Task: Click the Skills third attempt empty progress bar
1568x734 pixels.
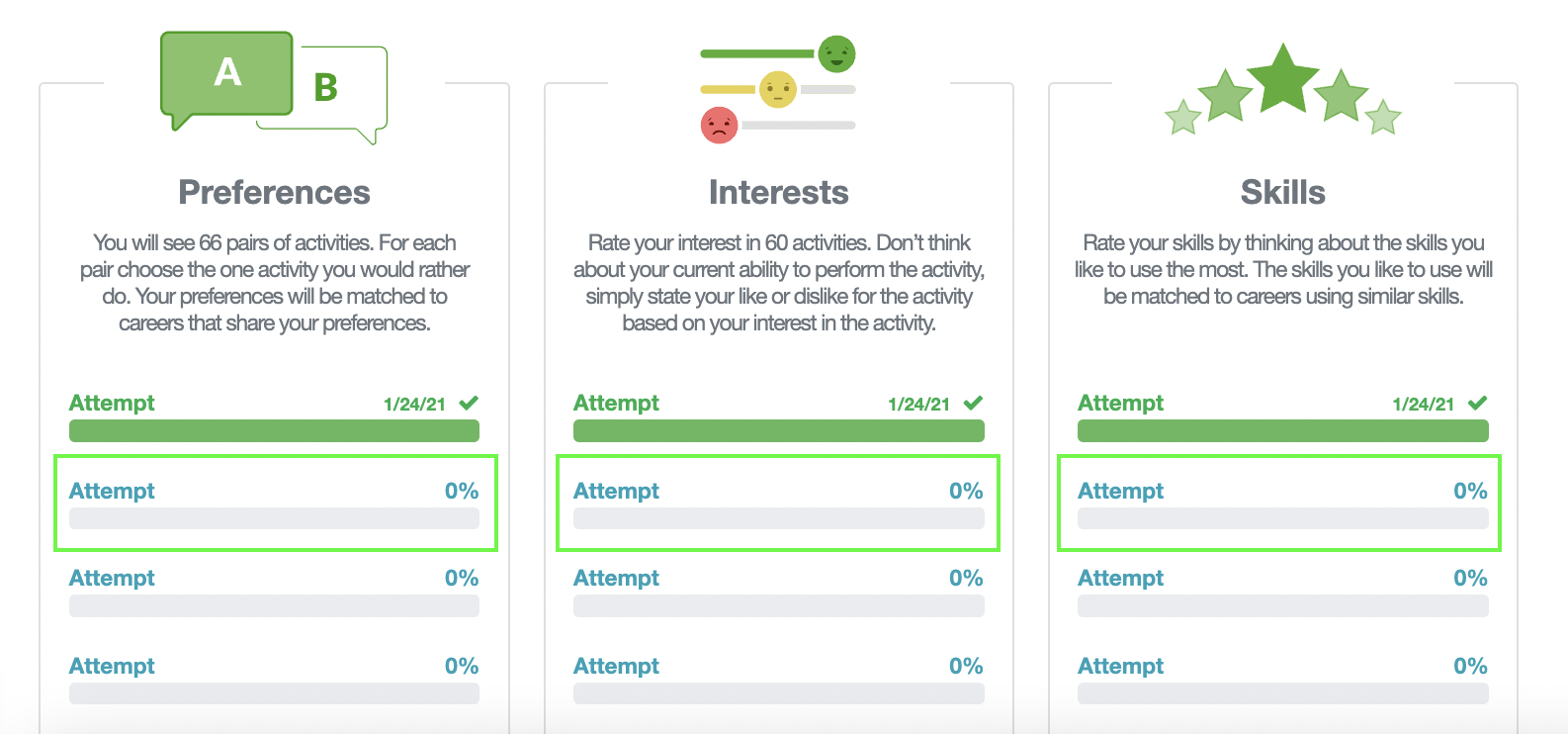Action: tap(1283, 605)
